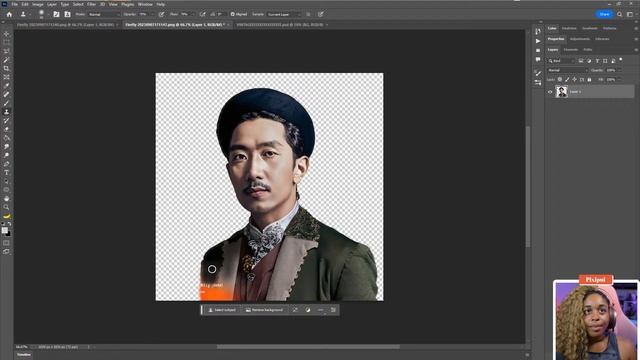Click the horizontal canvas scrollbar

click(308, 347)
